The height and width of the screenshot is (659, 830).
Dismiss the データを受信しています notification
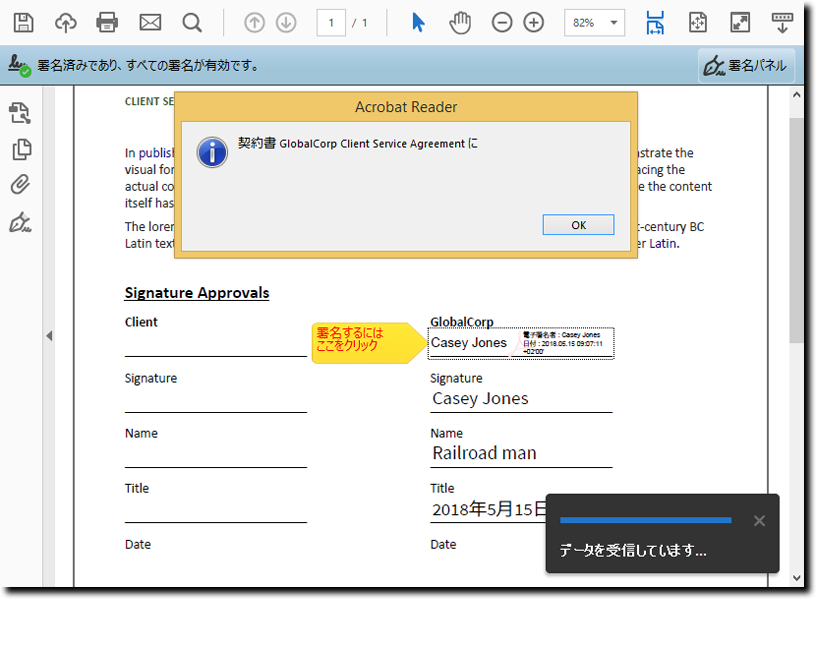[759, 521]
